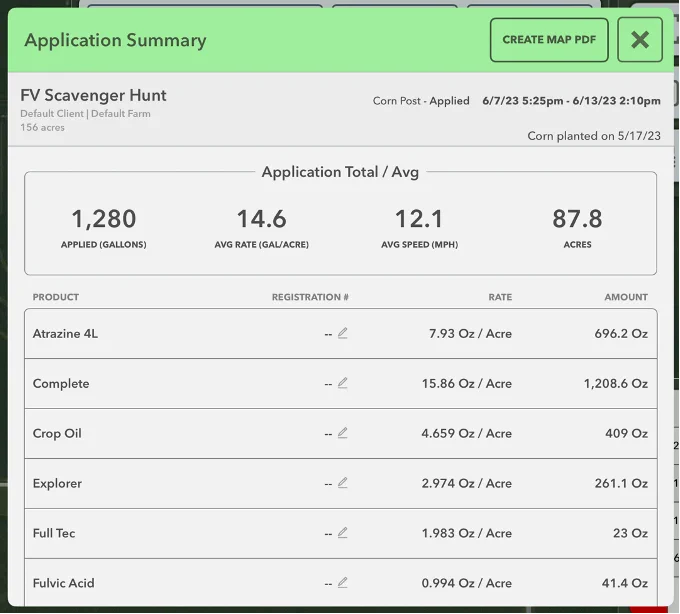
Task: Click the 156 acres label
Action: (x=42, y=127)
